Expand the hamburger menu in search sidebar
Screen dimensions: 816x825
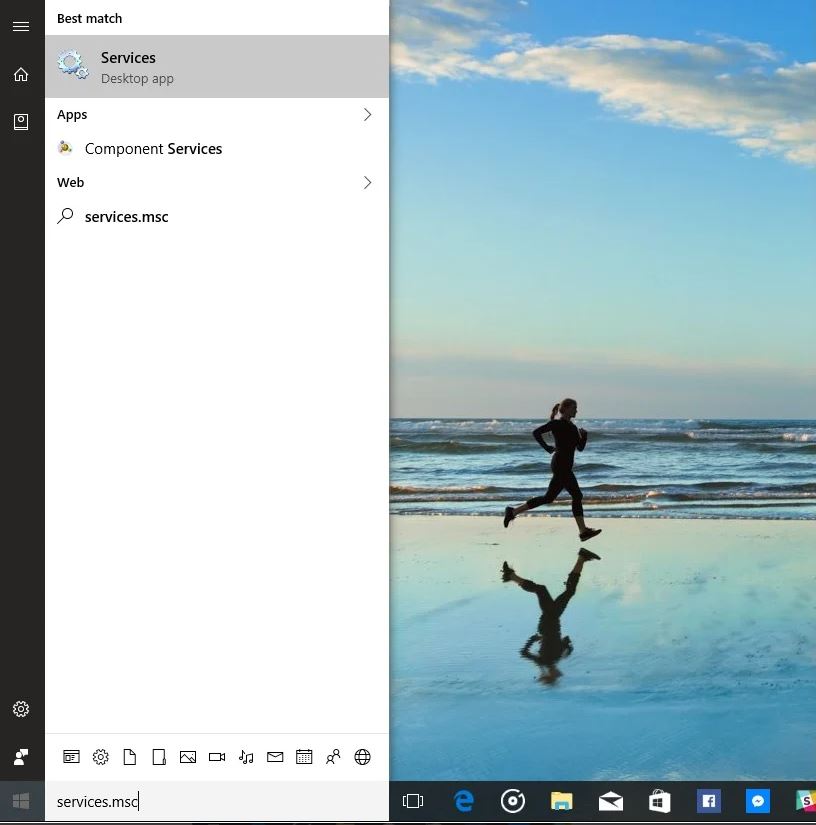pos(21,27)
